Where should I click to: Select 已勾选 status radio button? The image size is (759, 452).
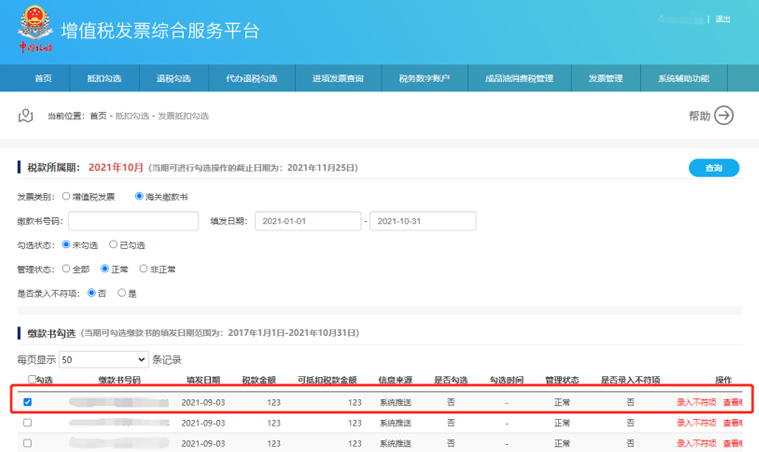[113, 244]
